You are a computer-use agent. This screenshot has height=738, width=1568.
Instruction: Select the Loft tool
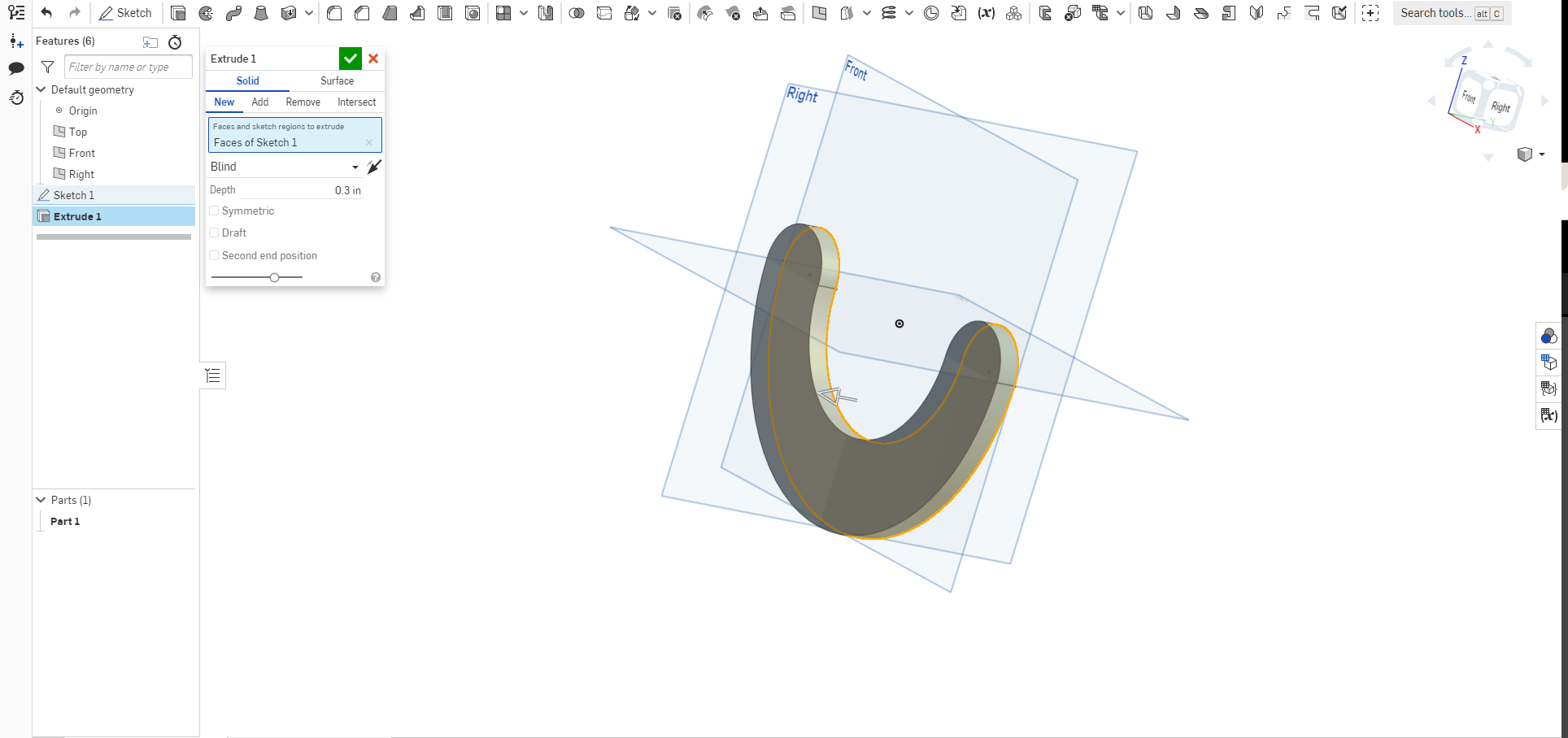(x=261, y=13)
